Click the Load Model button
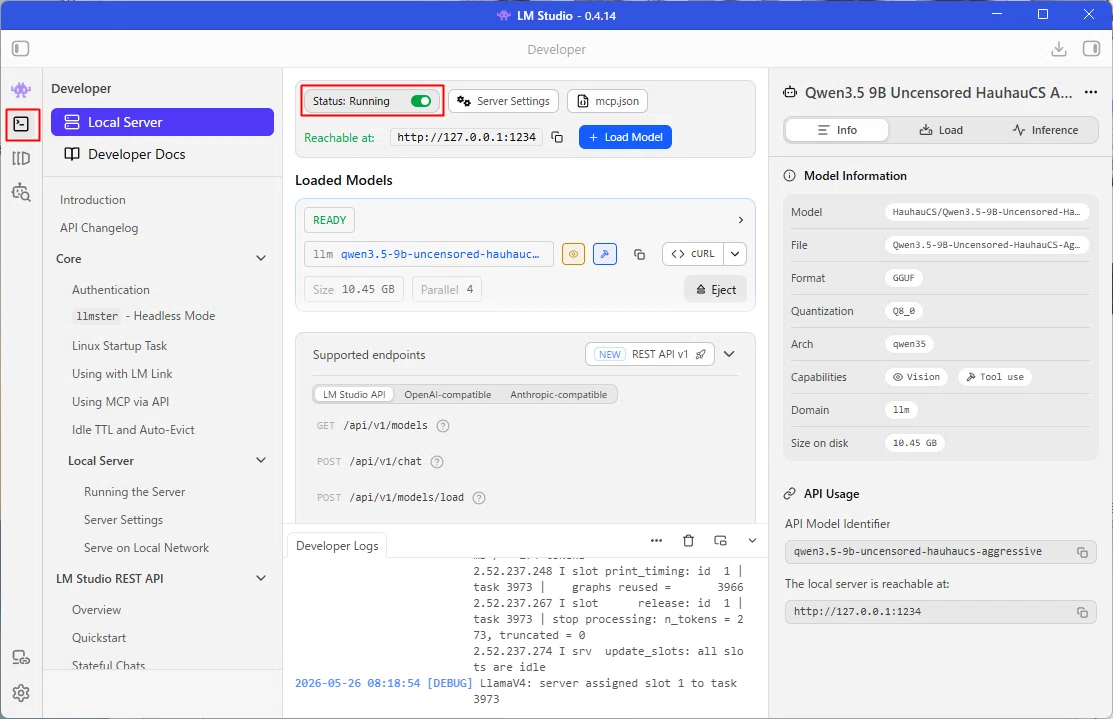1113x719 pixels. point(625,137)
